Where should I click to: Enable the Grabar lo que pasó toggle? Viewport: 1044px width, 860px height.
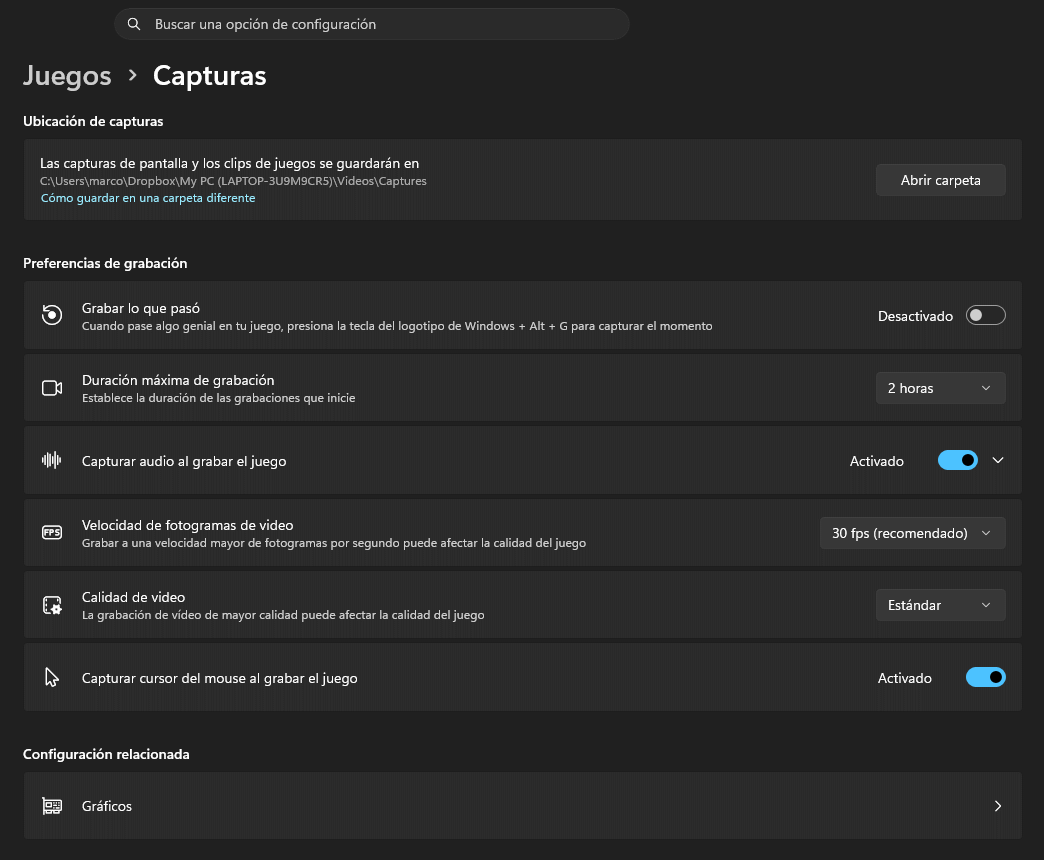point(985,316)
